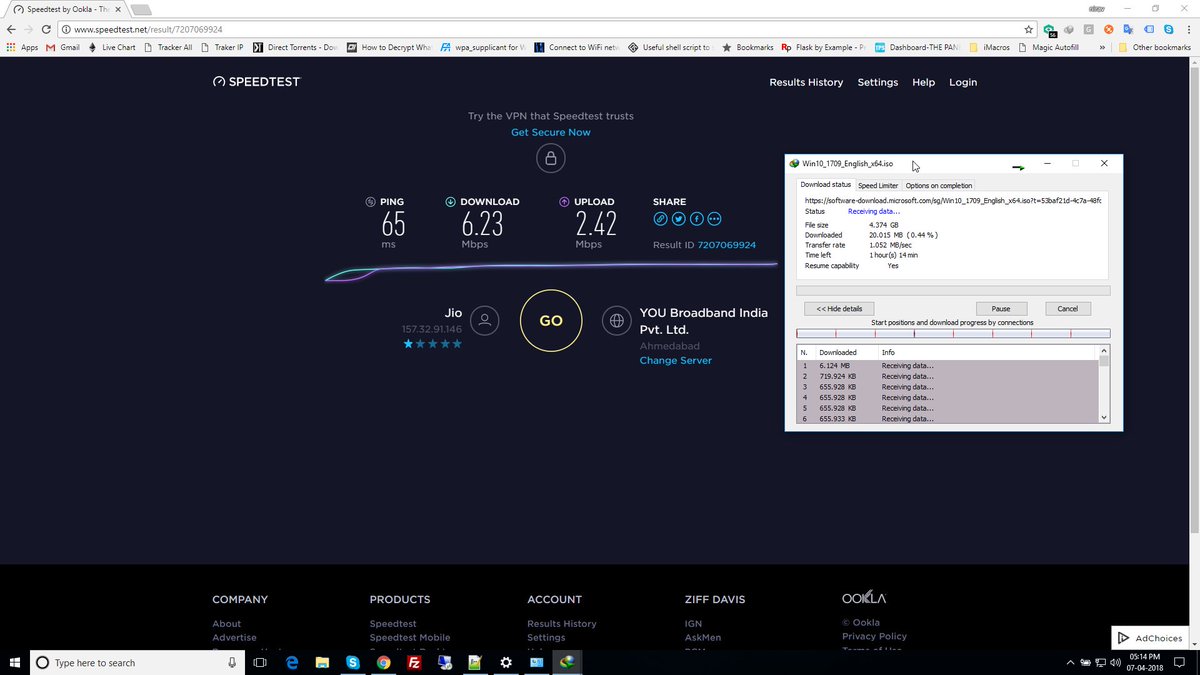Open Results History in Speedtest menu
This screenshot has width=1200, height=675.
[806, 82]
